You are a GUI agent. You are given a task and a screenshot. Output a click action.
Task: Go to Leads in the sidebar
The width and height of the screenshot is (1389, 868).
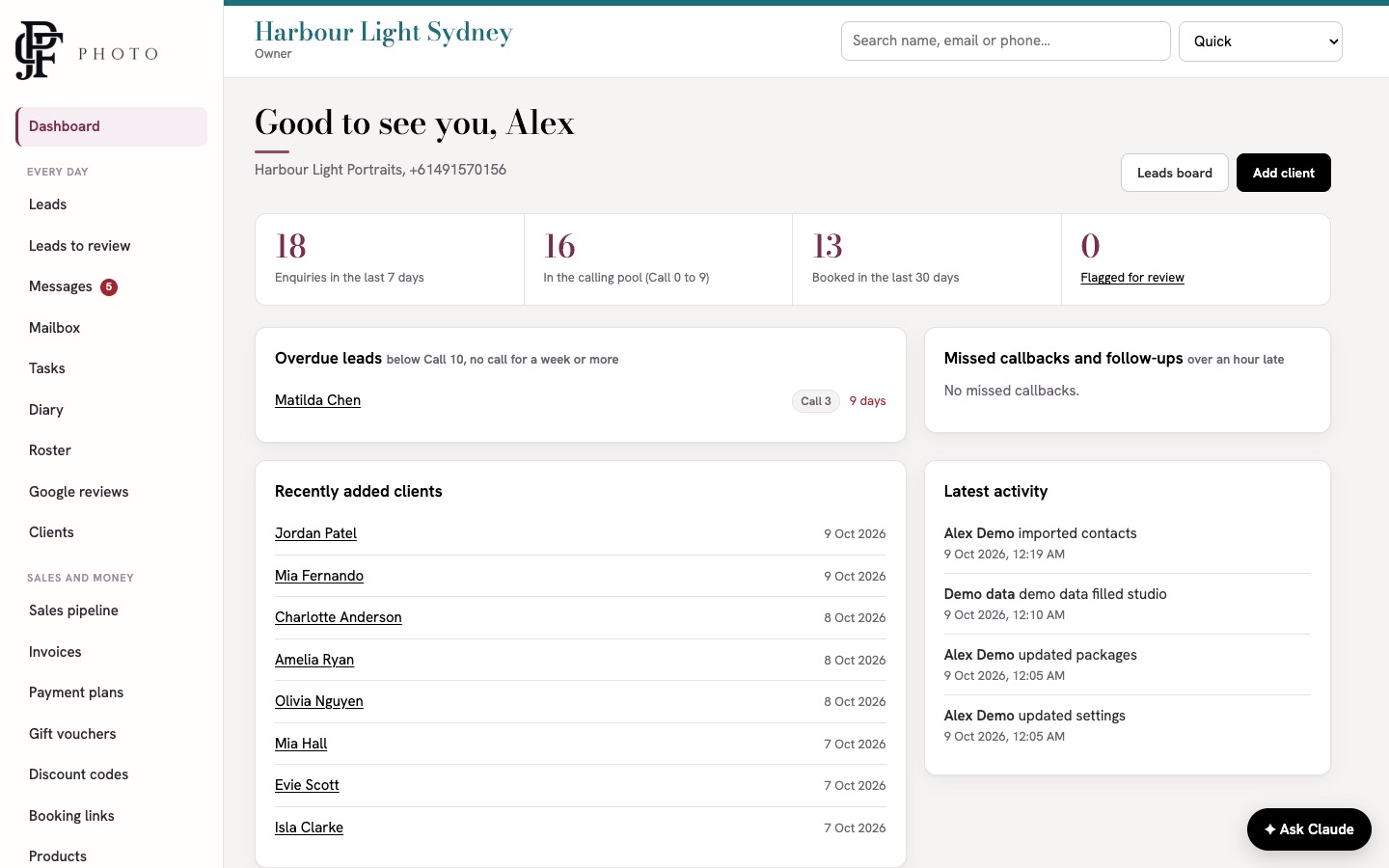[112, 204]
